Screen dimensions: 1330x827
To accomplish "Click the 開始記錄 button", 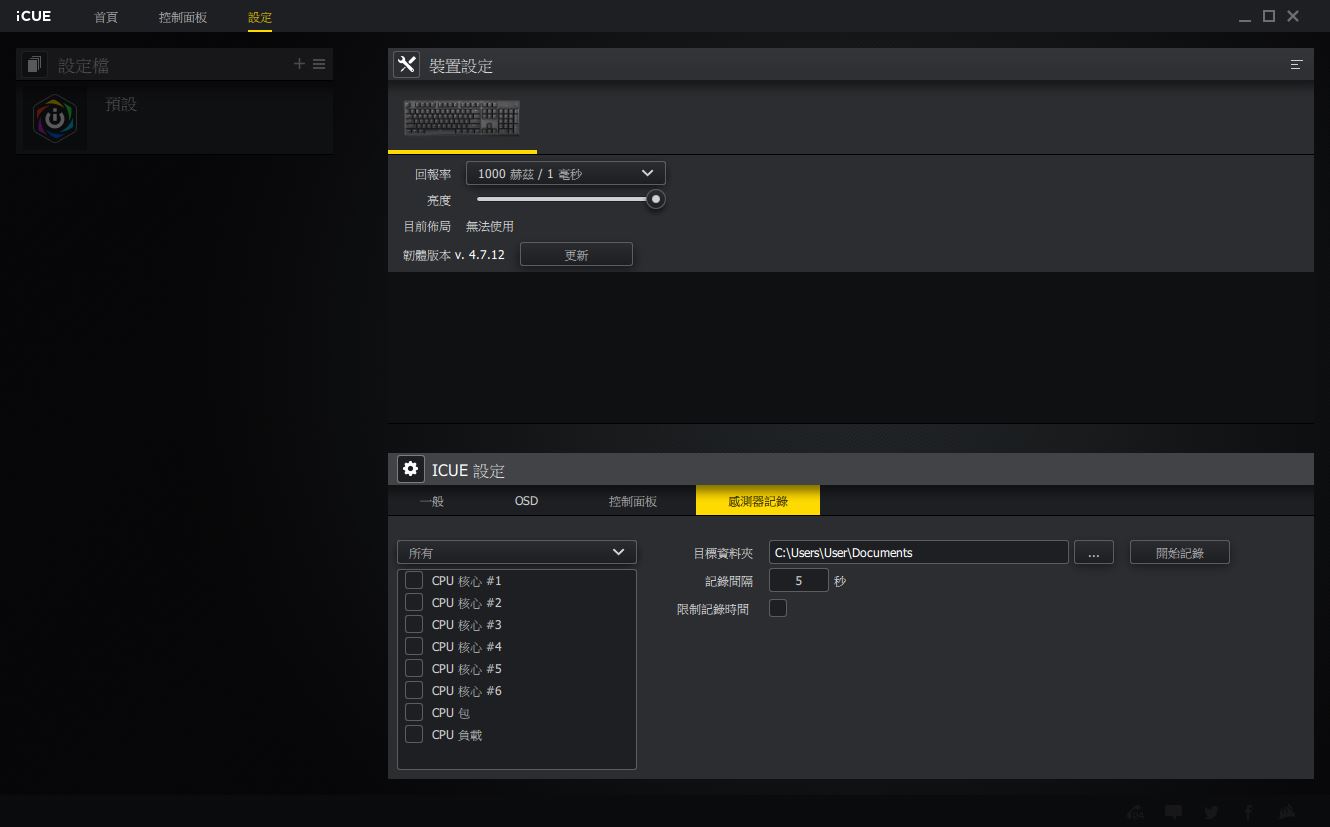I will tap(1180, 552).
